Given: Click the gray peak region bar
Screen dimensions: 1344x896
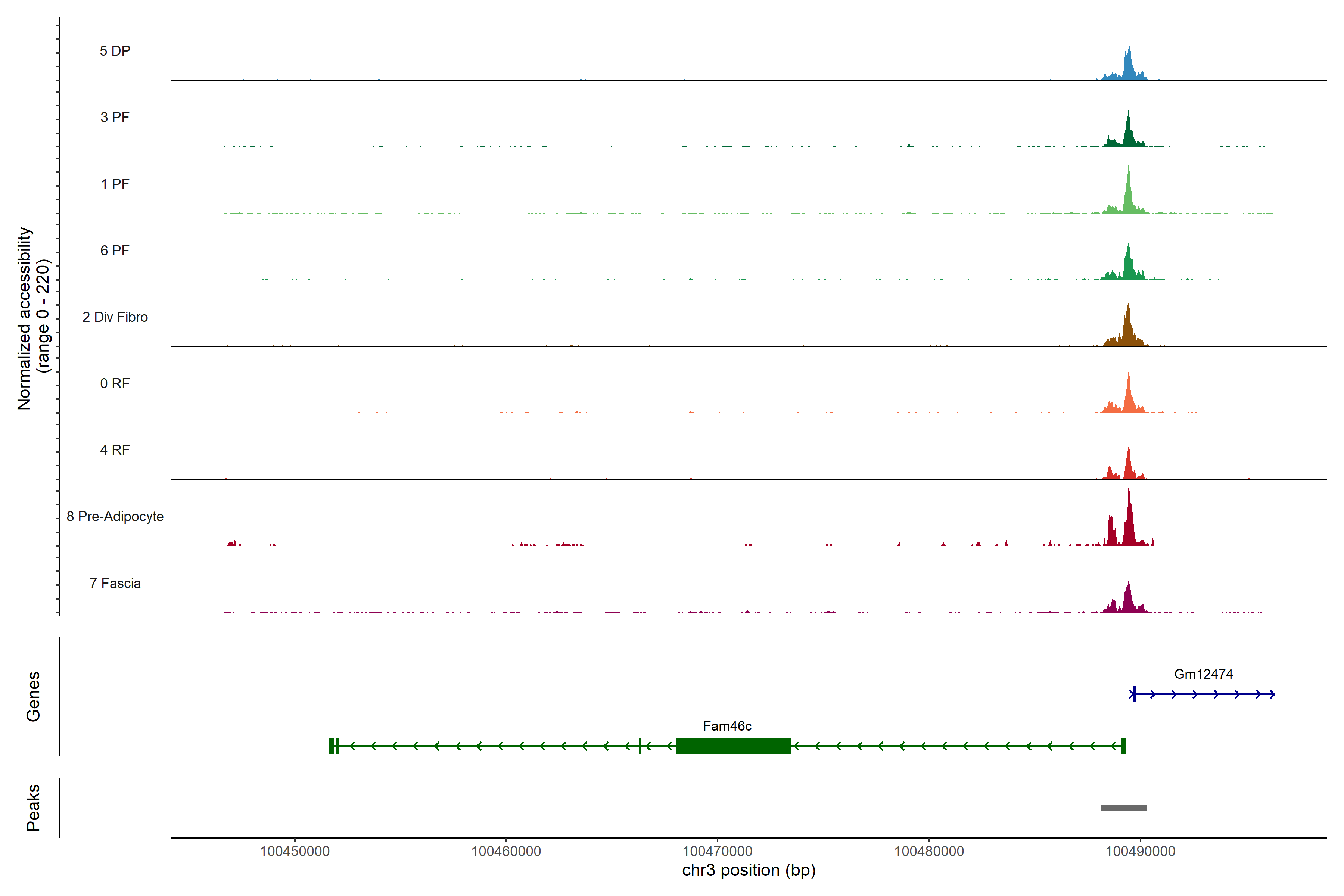Looking at the screenshot, I should click(x=1123, y=808).
